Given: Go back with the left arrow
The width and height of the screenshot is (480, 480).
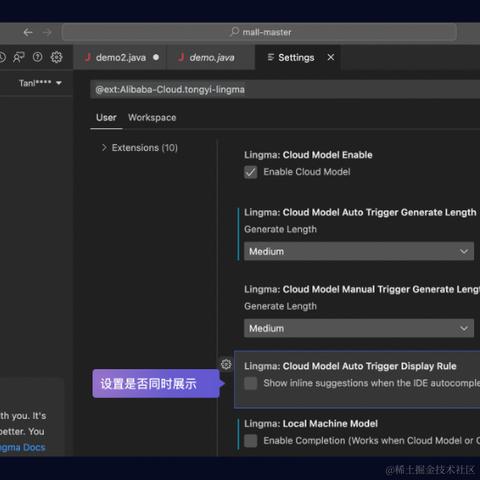Looking at the screenshot, I should coord(28,32).
